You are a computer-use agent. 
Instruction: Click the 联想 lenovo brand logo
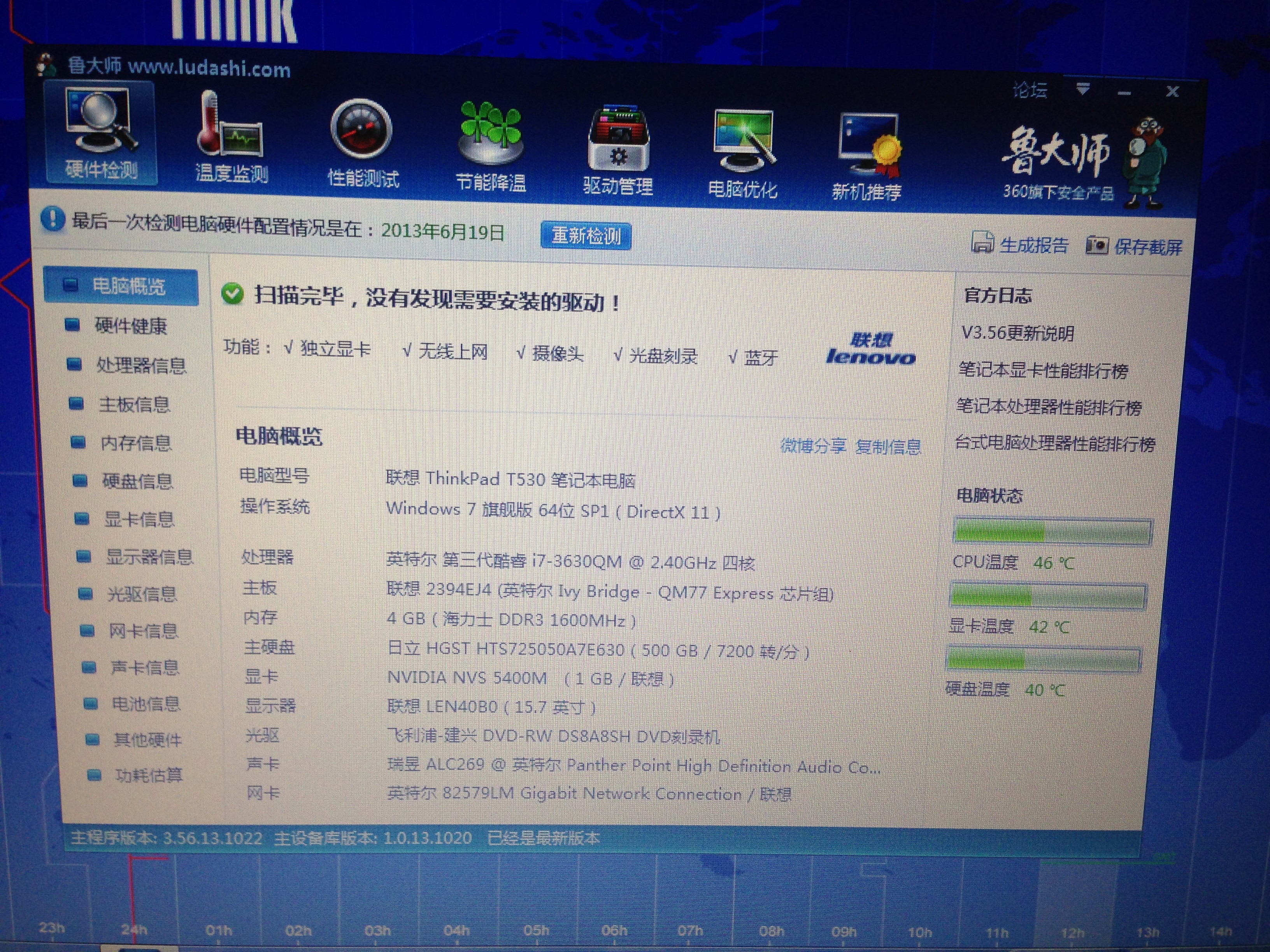870,349
